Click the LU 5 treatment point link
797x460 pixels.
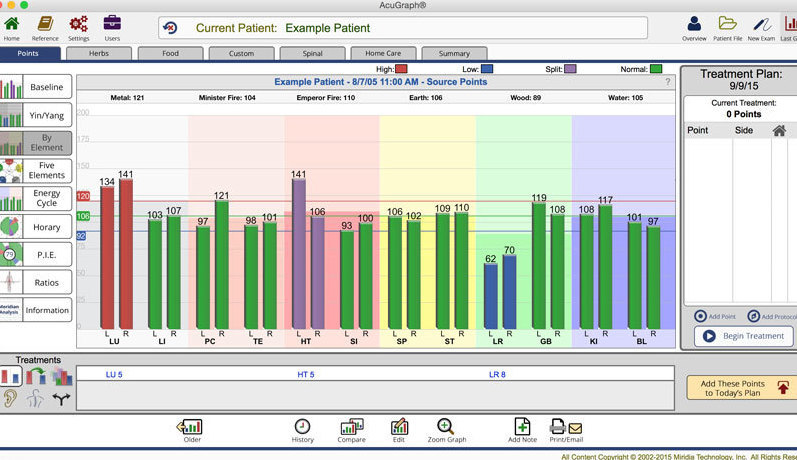point(112,374)
